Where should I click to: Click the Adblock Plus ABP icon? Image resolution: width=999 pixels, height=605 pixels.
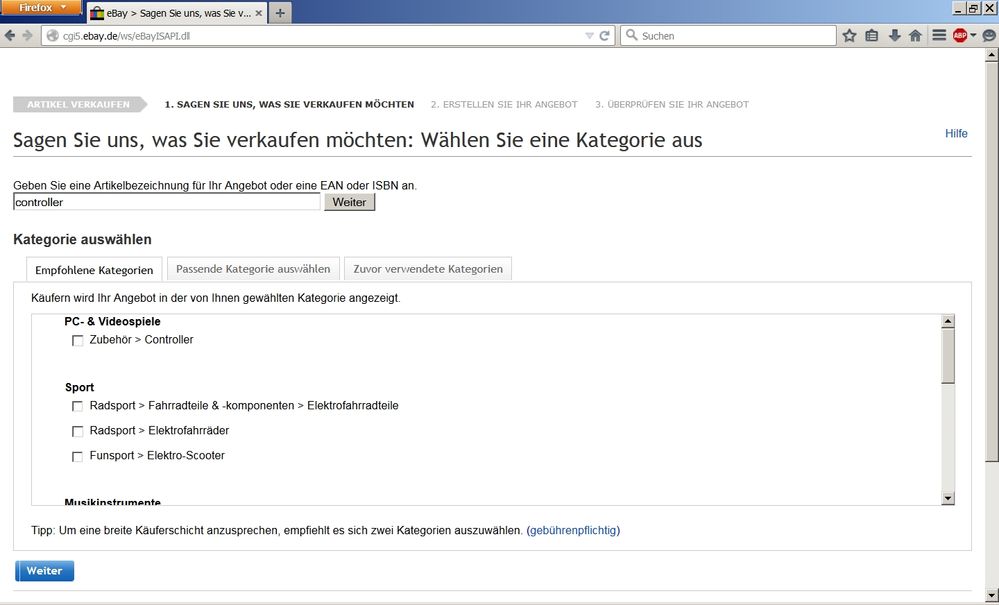click(x=959, y=35)
